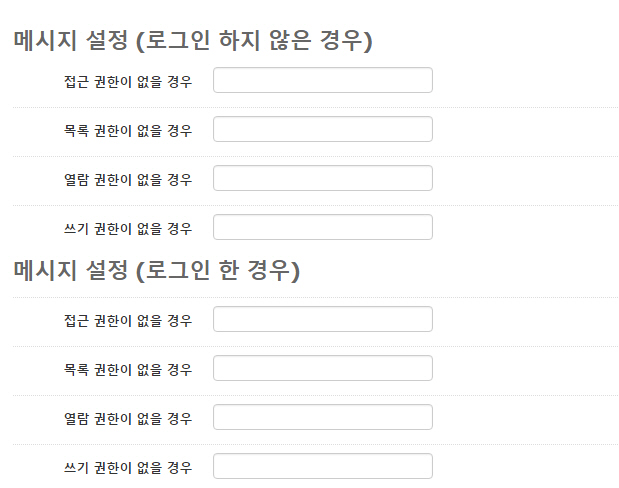The height and width of the screenshot is (488, 619).
Task: Click the '(로그인 한 경우)' heading text
Action: [218, 270]
